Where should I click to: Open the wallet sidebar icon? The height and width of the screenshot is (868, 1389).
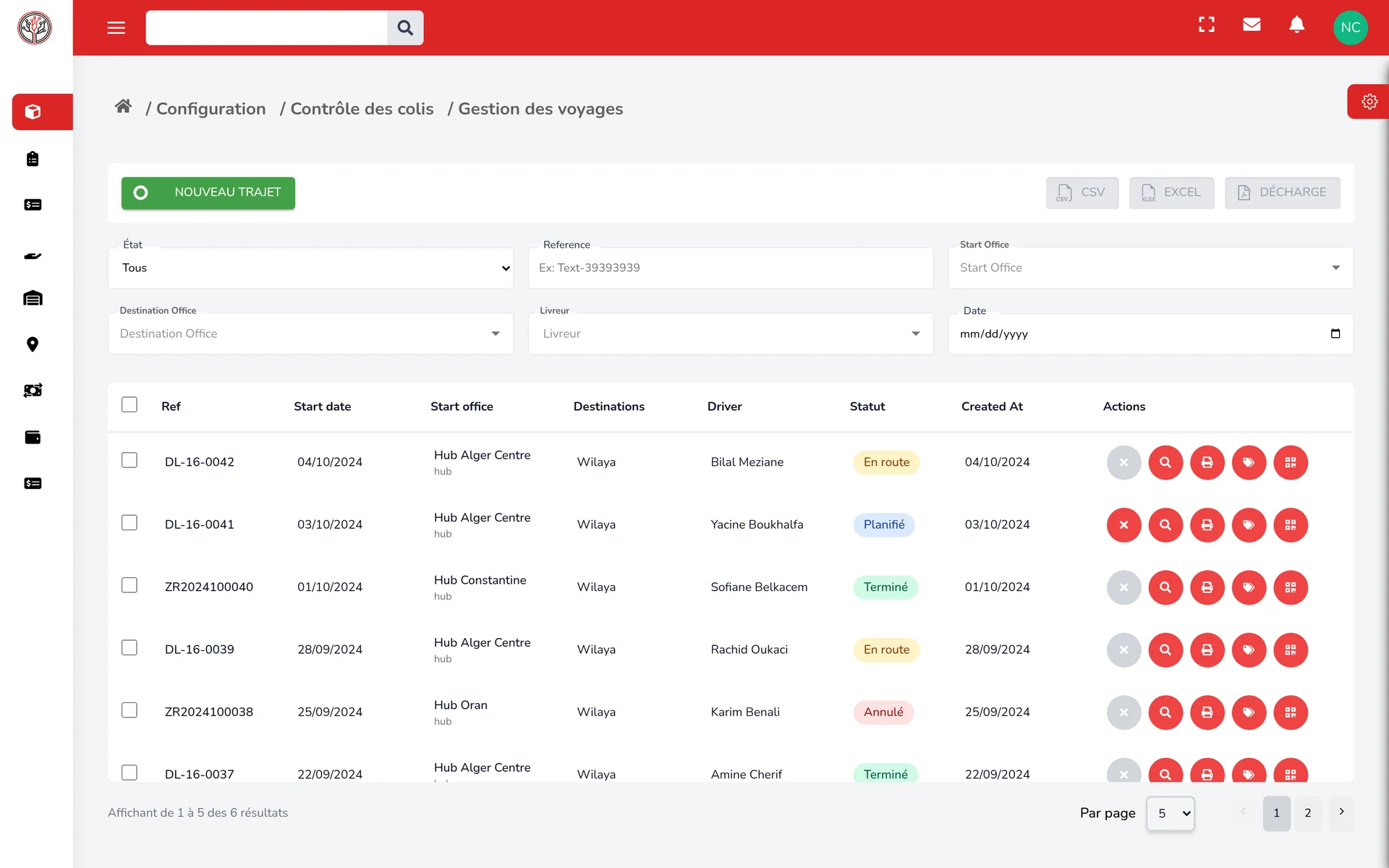(33, 437)
